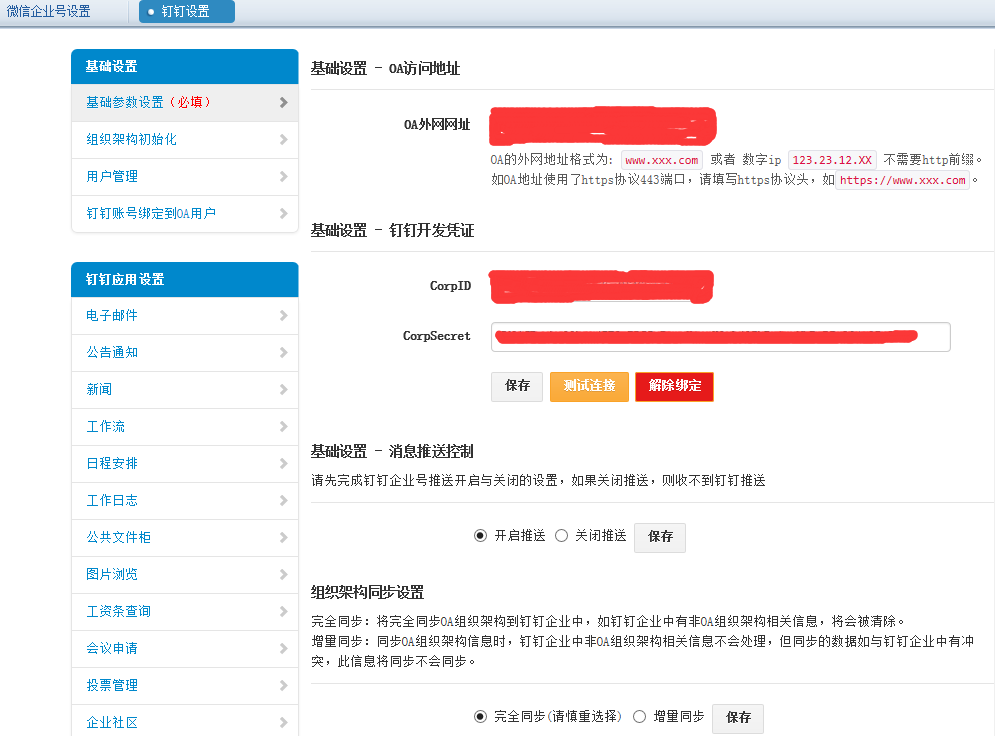The height and width of the screenshot is (736, 995).
Task: Click arrow icon next to 会议申请
Action: (284, 648)
